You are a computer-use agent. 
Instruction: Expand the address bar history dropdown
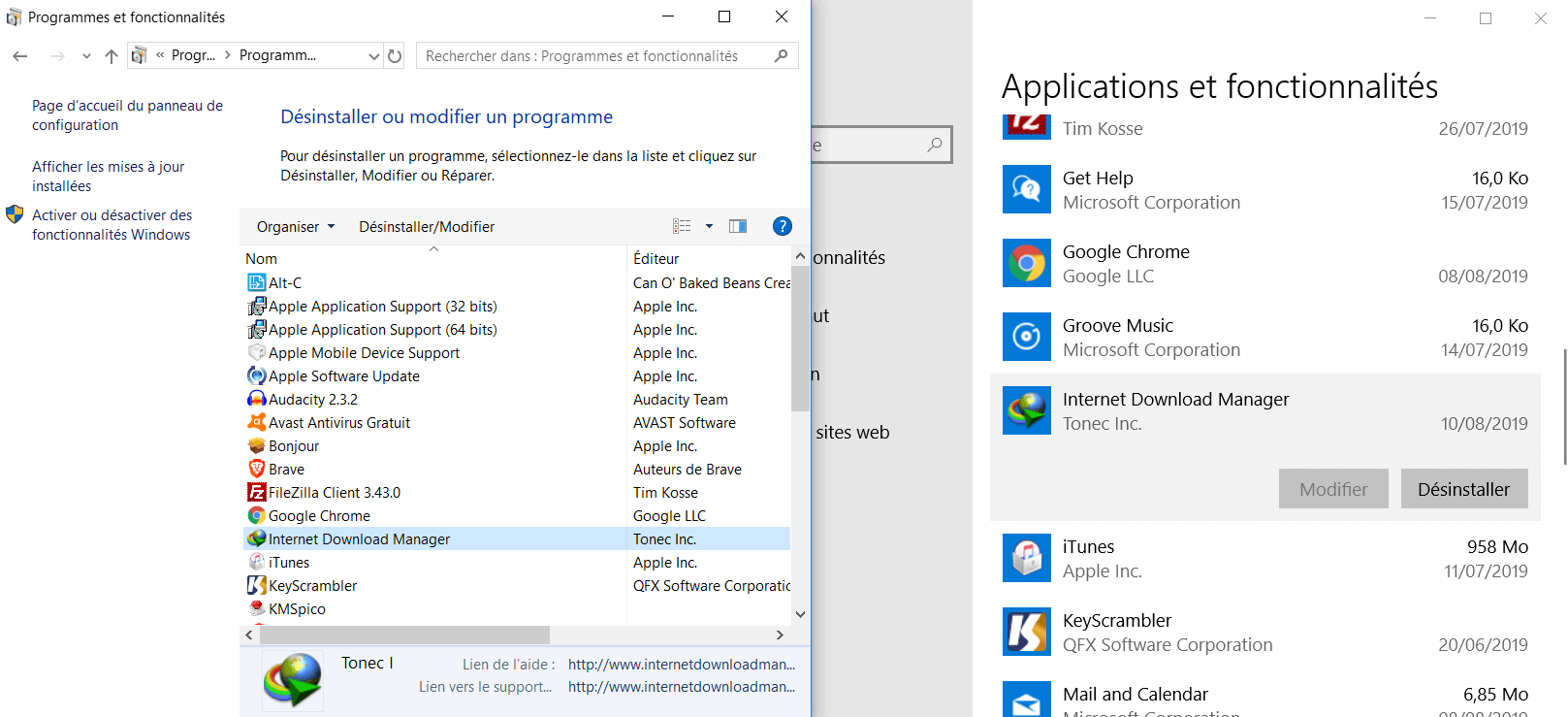tap(373, 56)
